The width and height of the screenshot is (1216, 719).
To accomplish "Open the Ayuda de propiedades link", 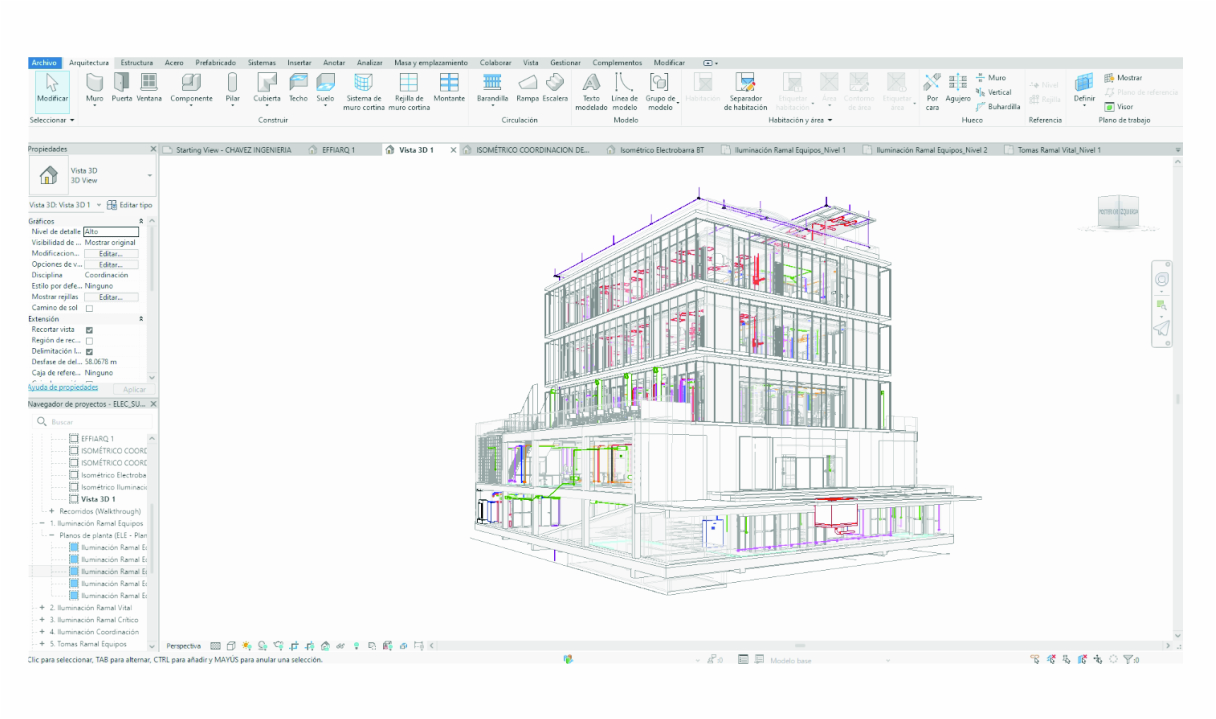I will click(x=63, y=387).
